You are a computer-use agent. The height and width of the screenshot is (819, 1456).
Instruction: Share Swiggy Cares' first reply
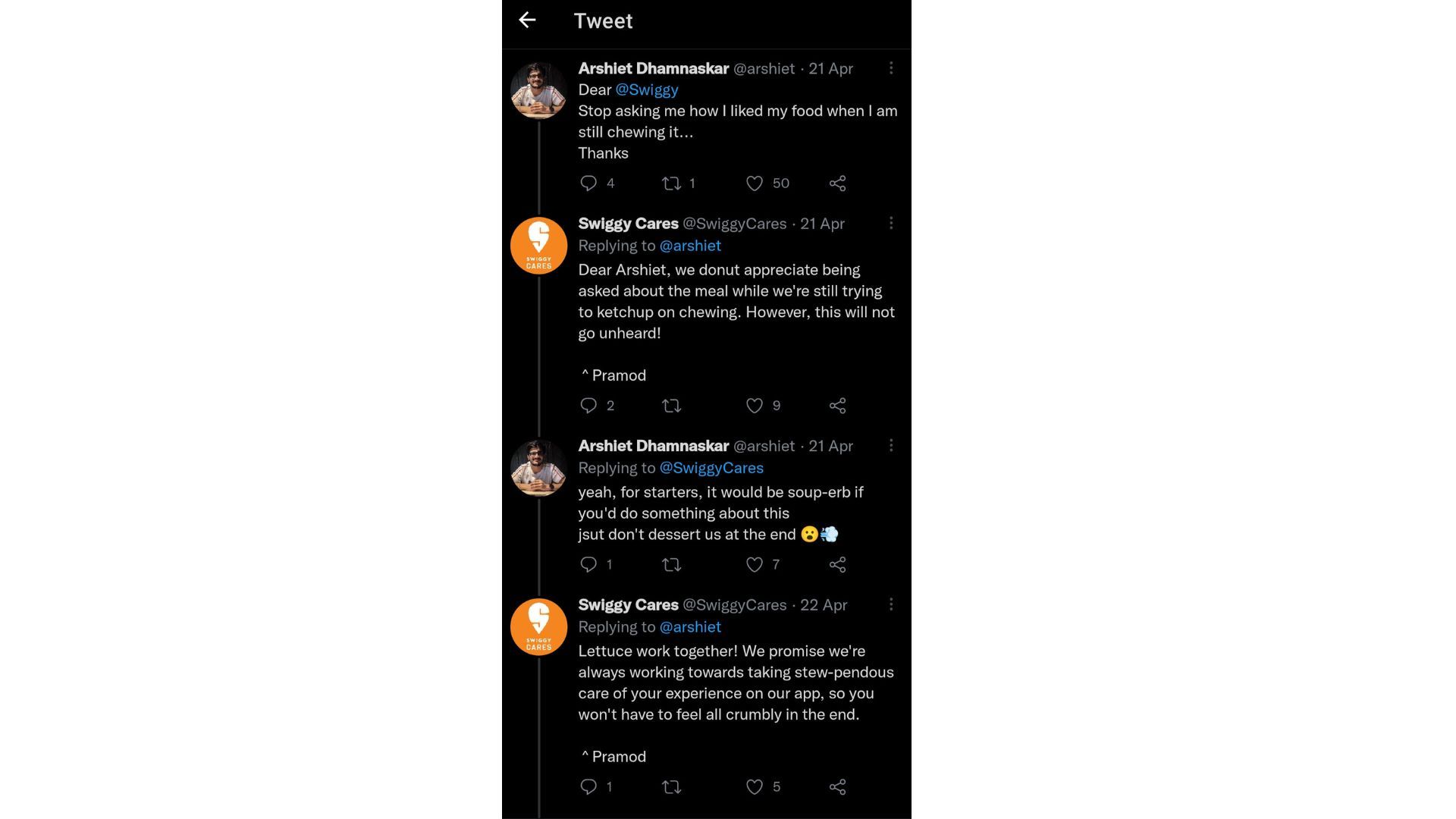[837, 406]
